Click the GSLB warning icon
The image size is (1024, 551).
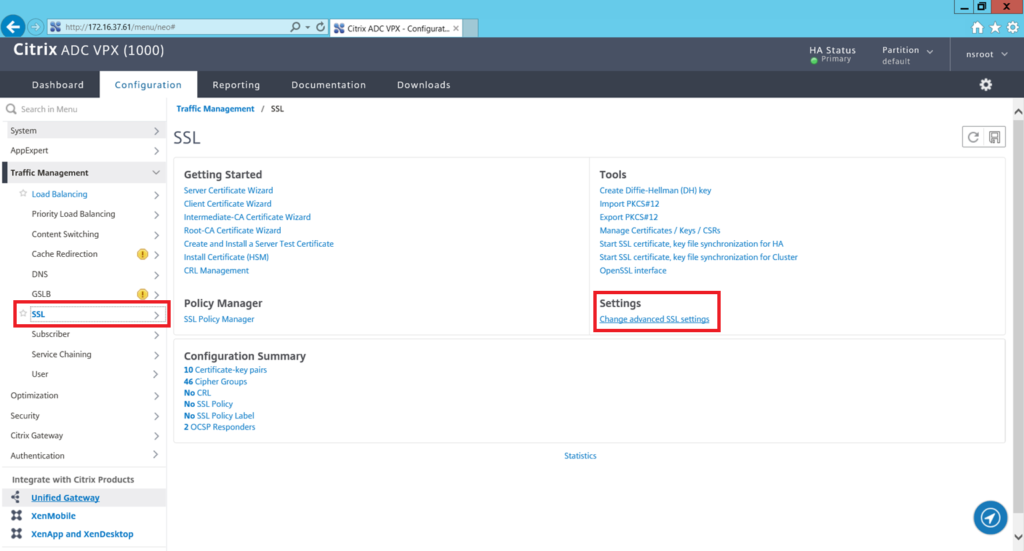pyautogui.click(x=142, y=294)
